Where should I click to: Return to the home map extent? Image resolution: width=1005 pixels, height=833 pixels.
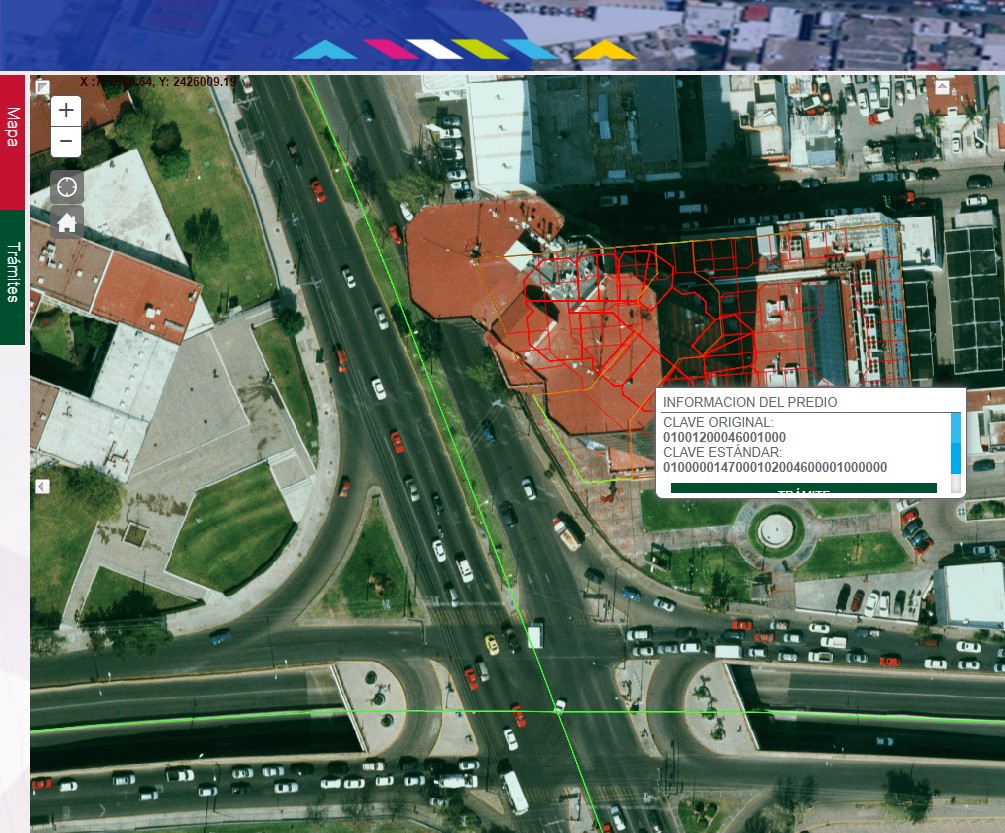(67, 222)
